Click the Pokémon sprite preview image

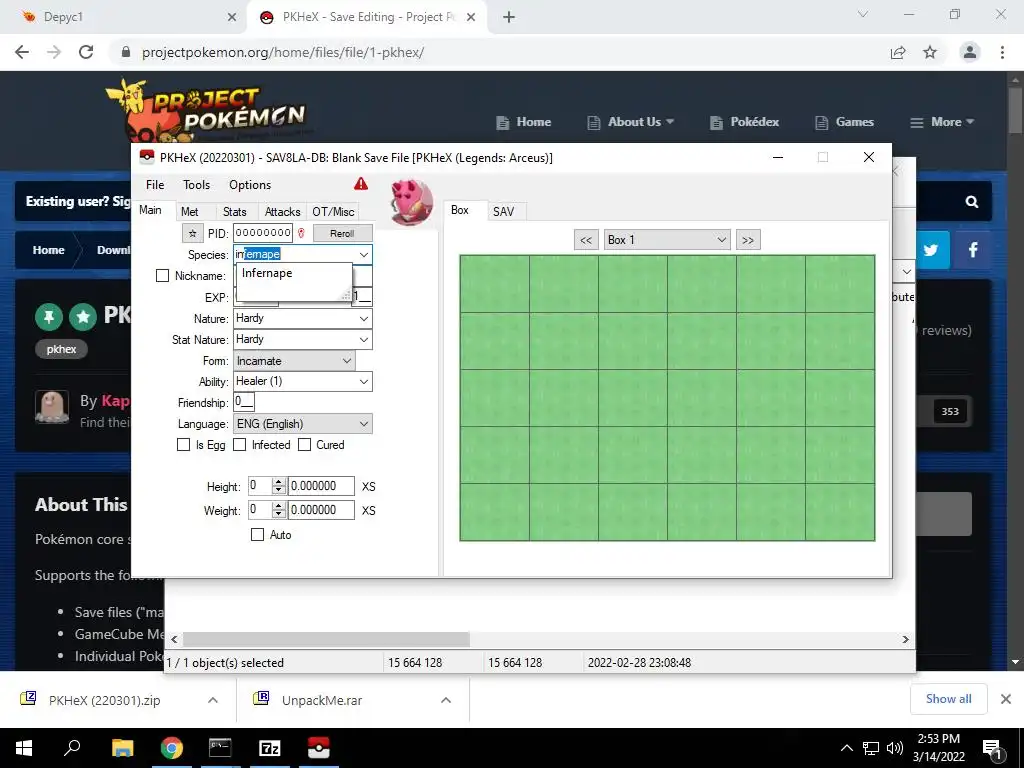[411, 202]
